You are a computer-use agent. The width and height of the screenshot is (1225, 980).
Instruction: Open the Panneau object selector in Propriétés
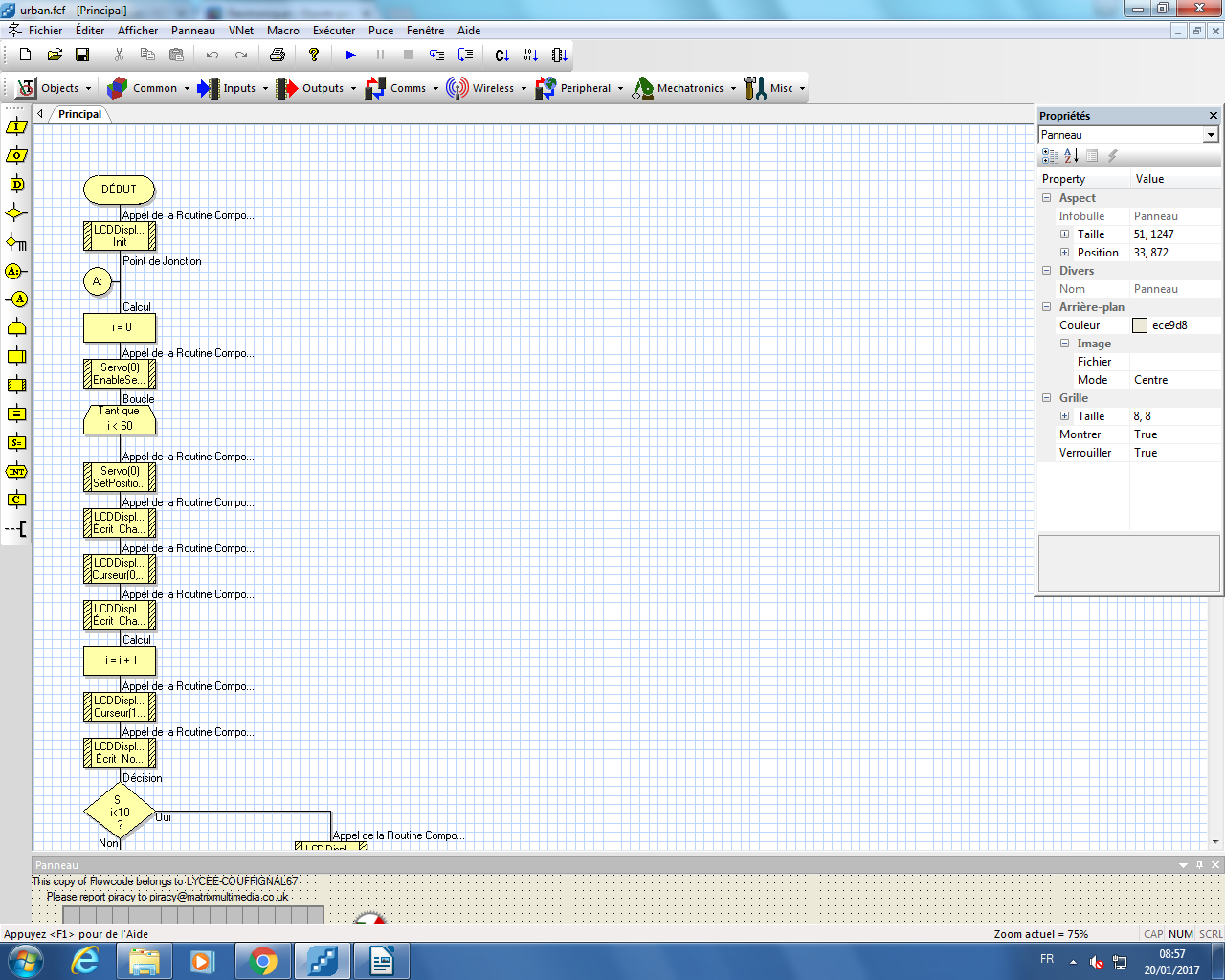coord(1211,135)
